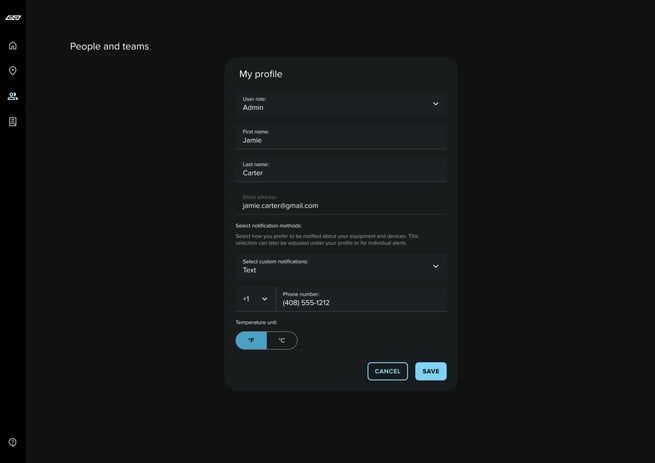Switch temperature unit to °F
This screenshot has width=655, height=463.
click(251, 341)
